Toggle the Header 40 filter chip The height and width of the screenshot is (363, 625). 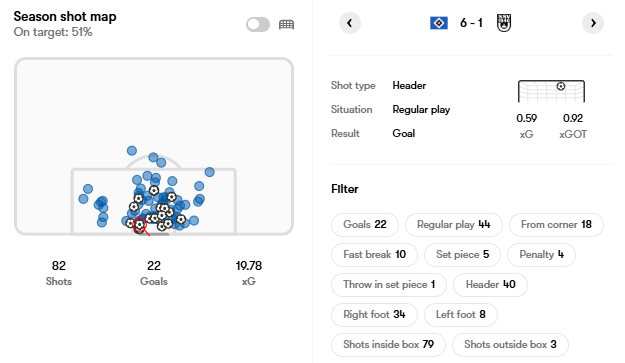tap(490, 285)
